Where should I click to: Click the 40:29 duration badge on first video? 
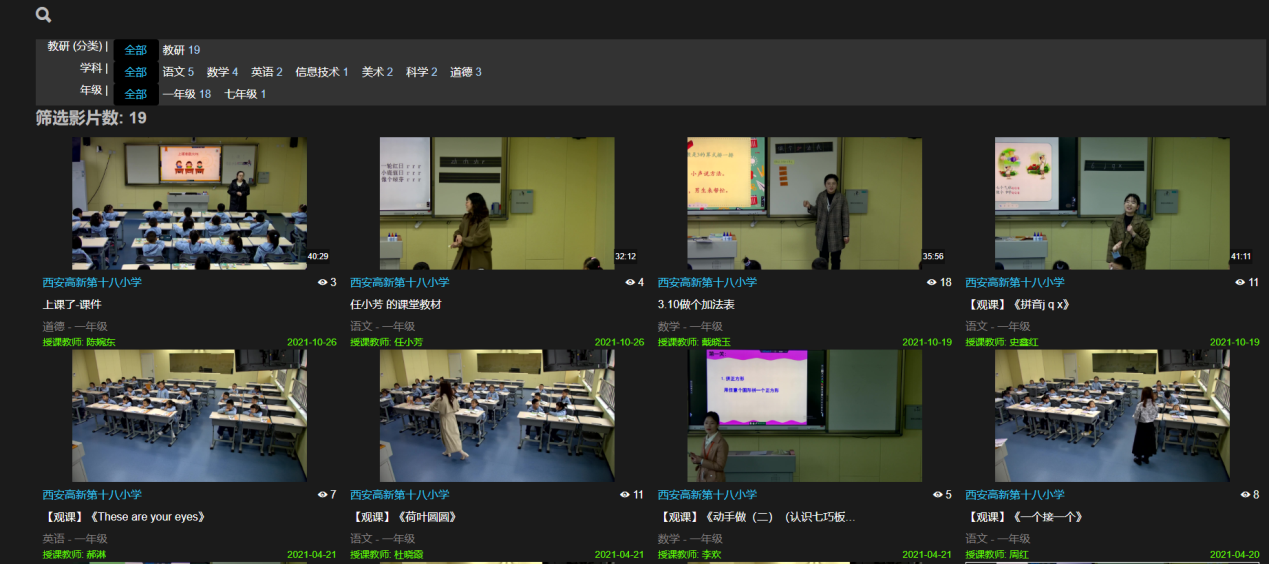pos(317,257)
